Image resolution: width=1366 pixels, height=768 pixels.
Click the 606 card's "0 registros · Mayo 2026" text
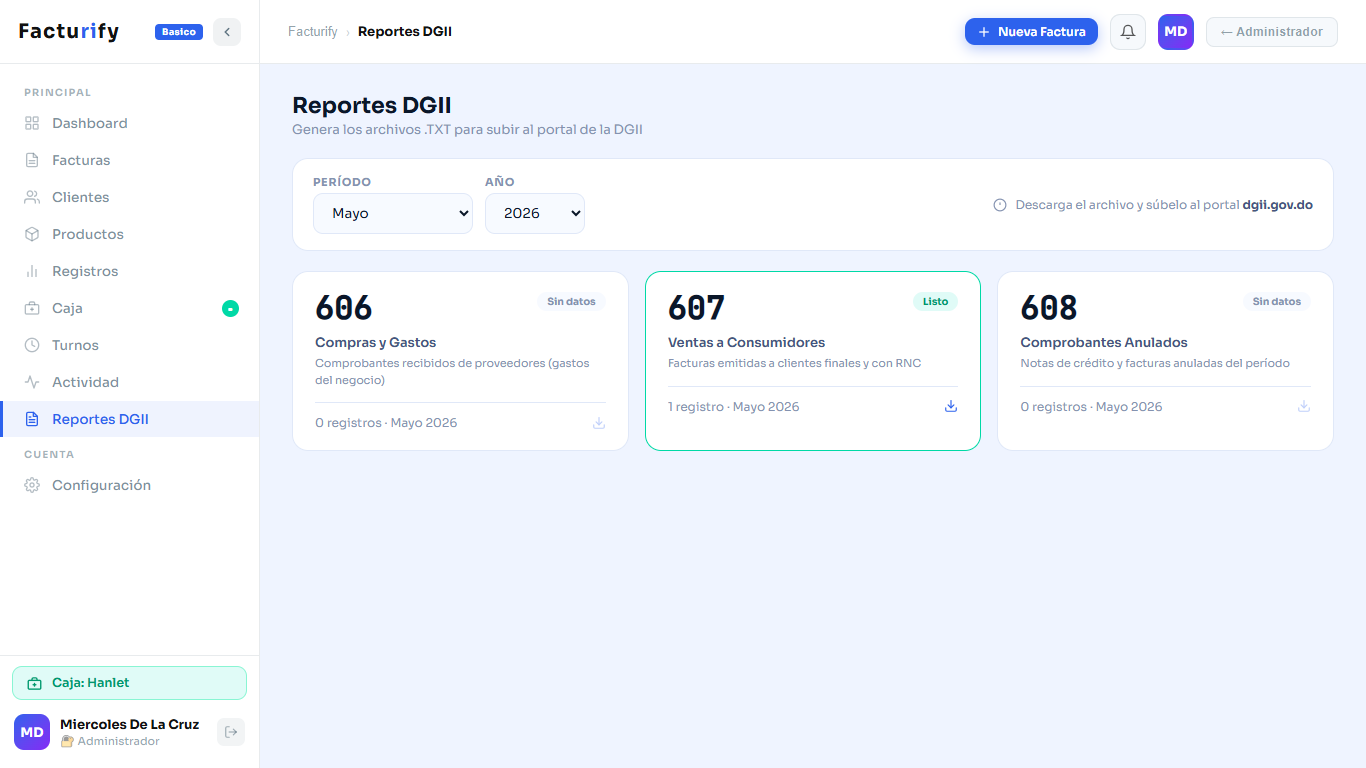pos(386,423)
